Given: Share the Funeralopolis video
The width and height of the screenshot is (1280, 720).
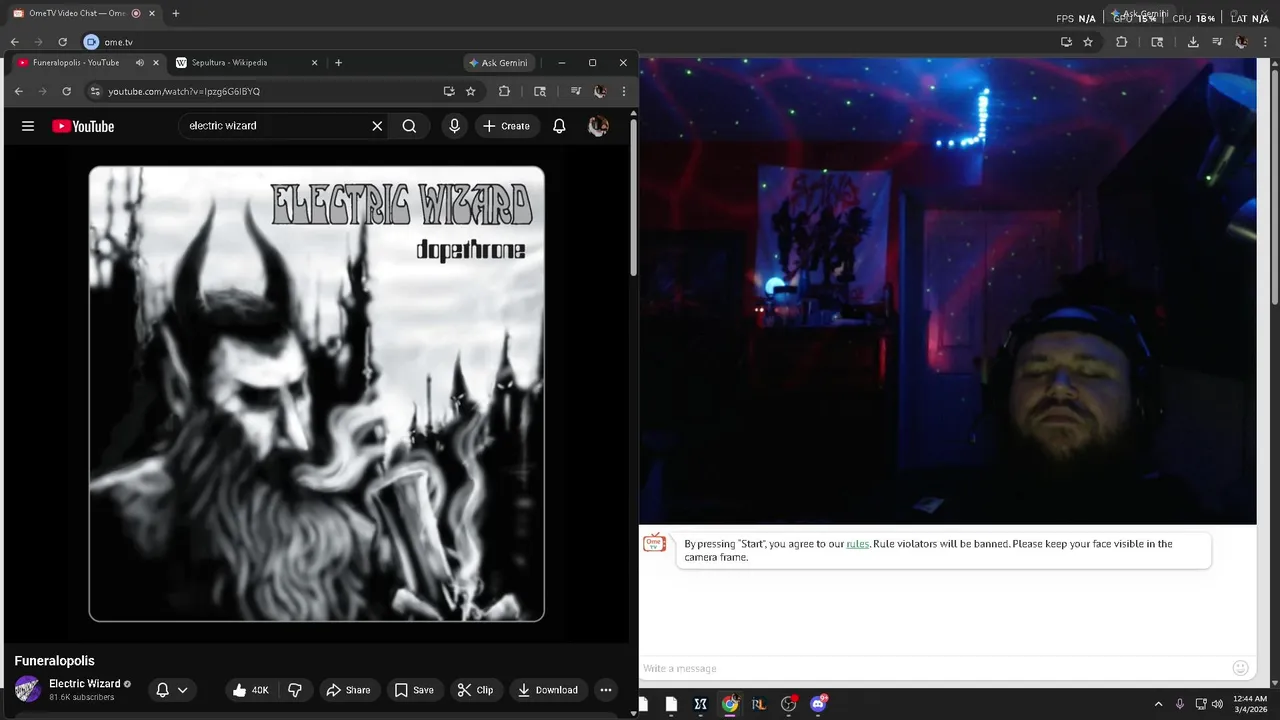Looking at the screenshot, I should (349, 690).
